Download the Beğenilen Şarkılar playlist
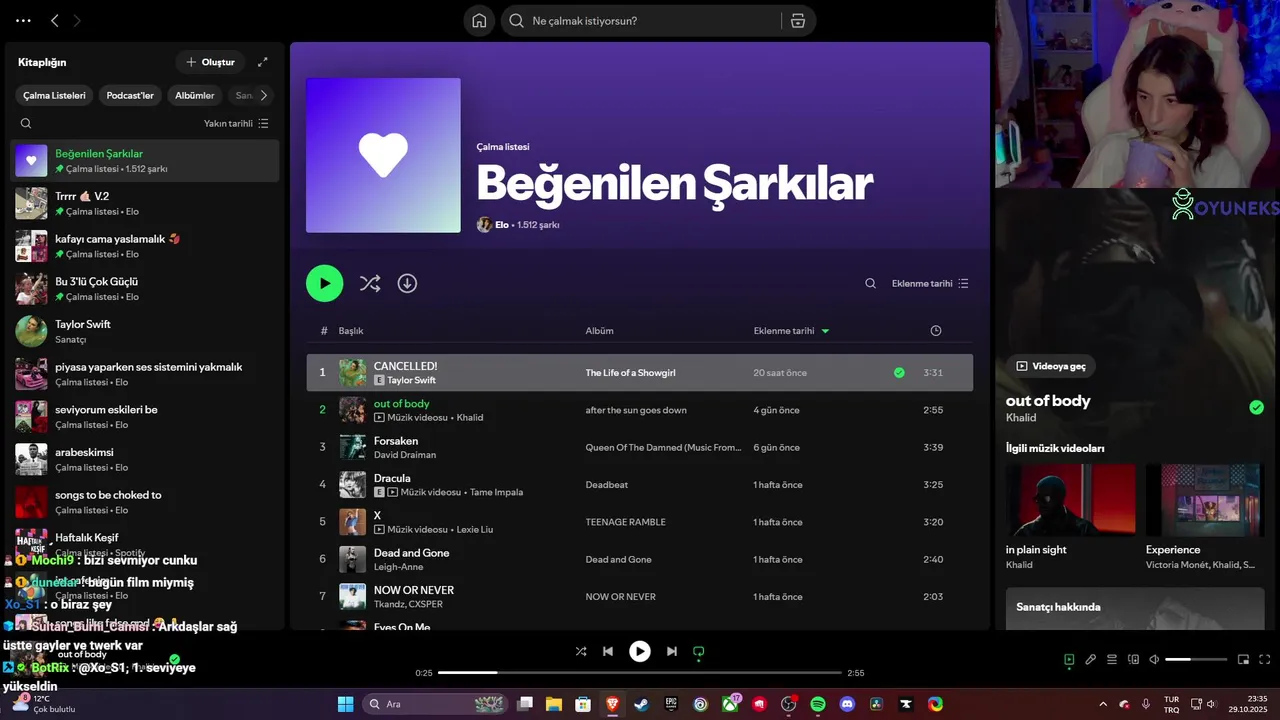 (407, 283)
